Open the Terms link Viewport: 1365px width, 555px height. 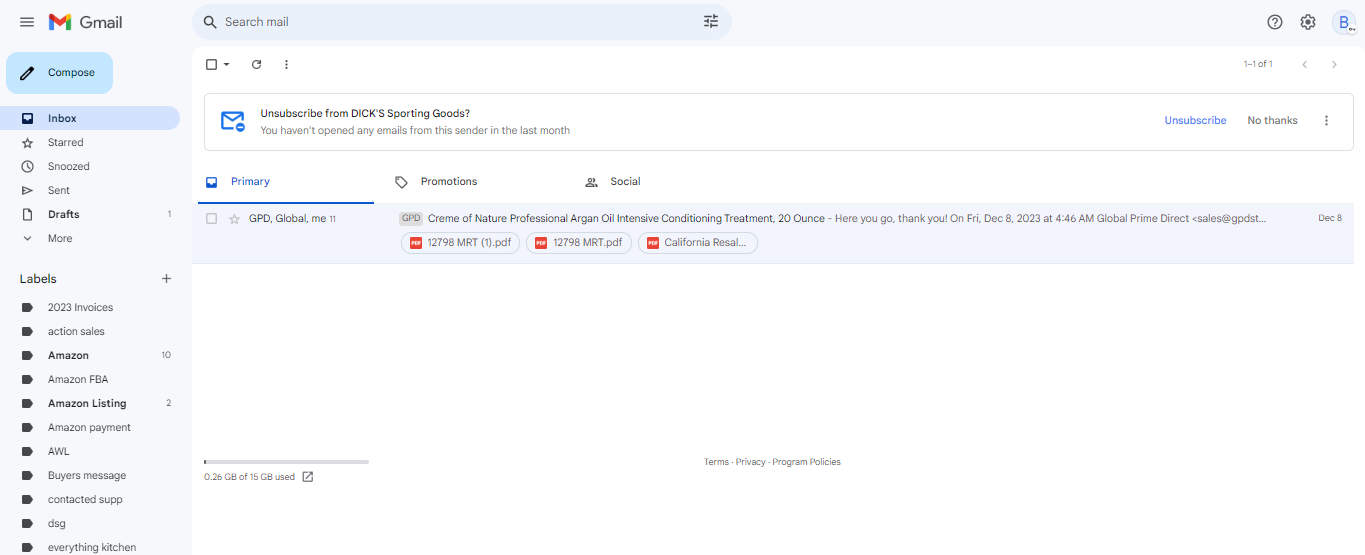point(716,462)
